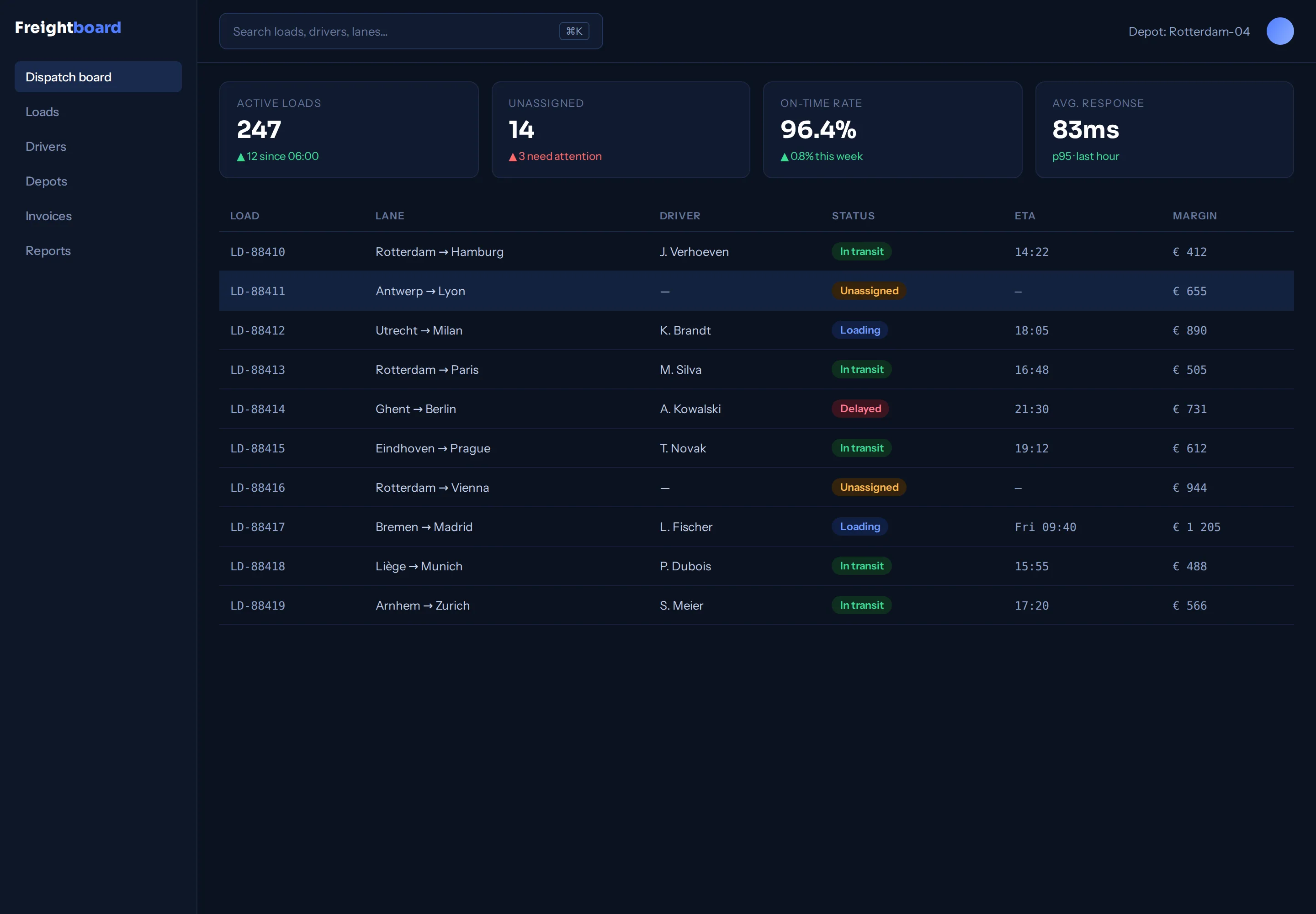Image resolution: width=1316 pixels, height=914 pixels.
Task: Click driver K. Brandt
Action: click(685, 330)
